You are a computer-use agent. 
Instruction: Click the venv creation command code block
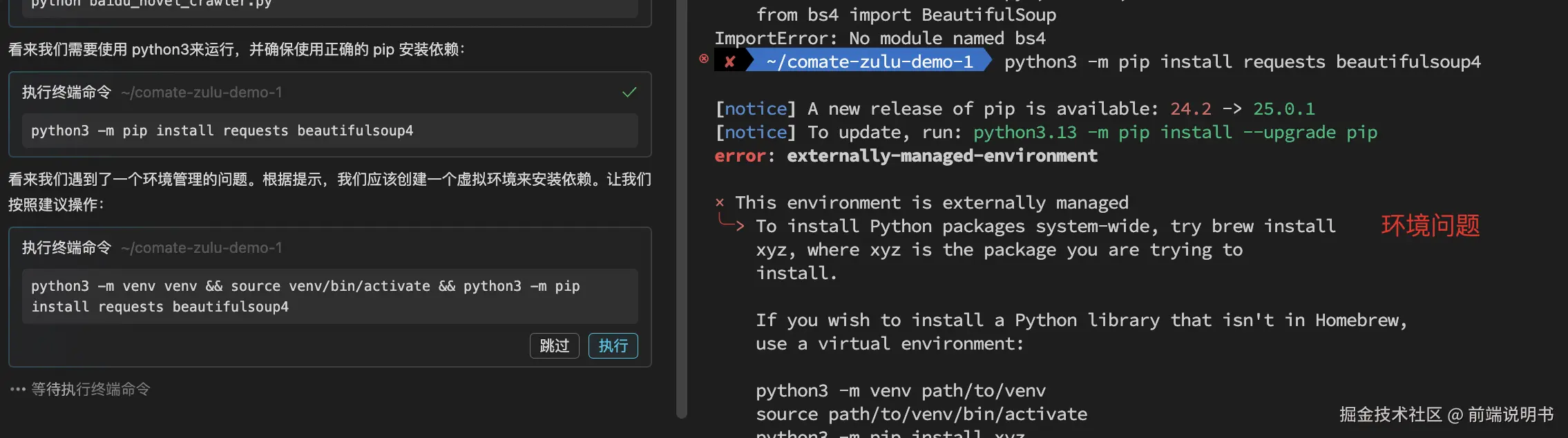[x=330, y=296]
